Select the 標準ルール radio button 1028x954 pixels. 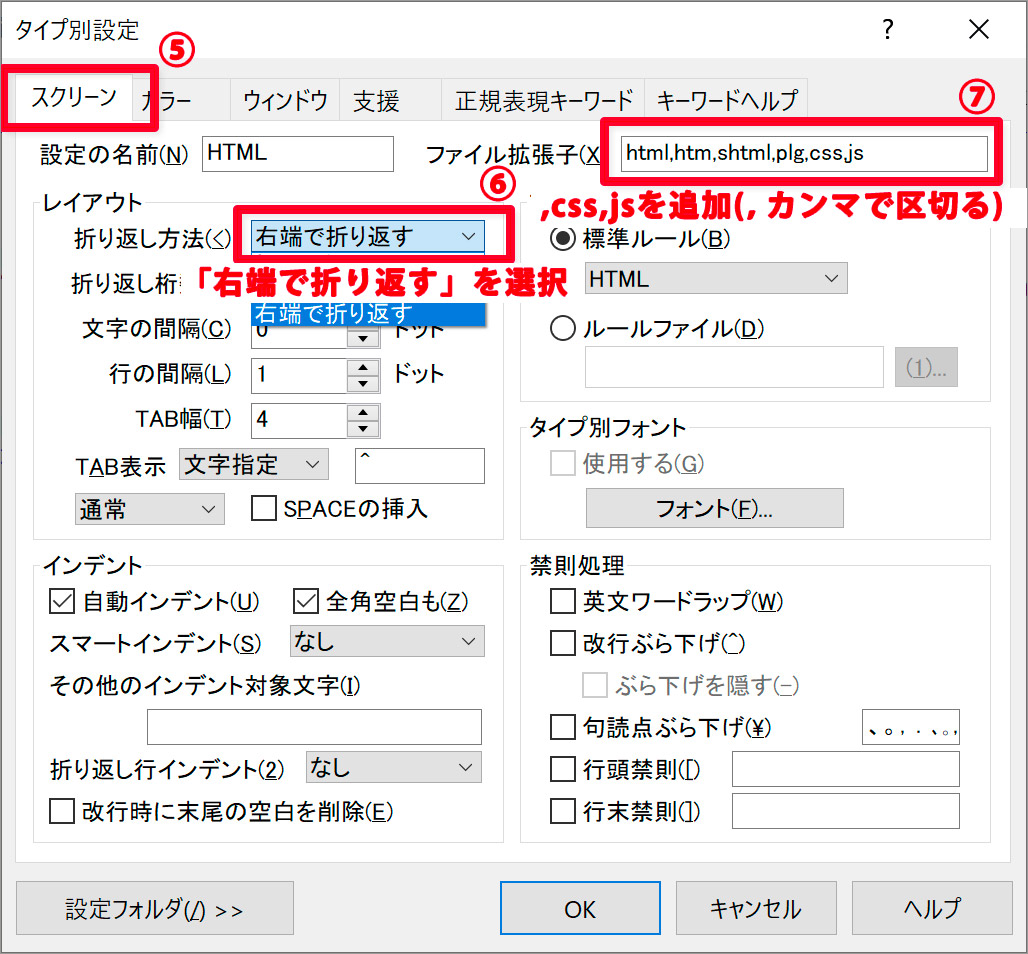pos(563,239)
